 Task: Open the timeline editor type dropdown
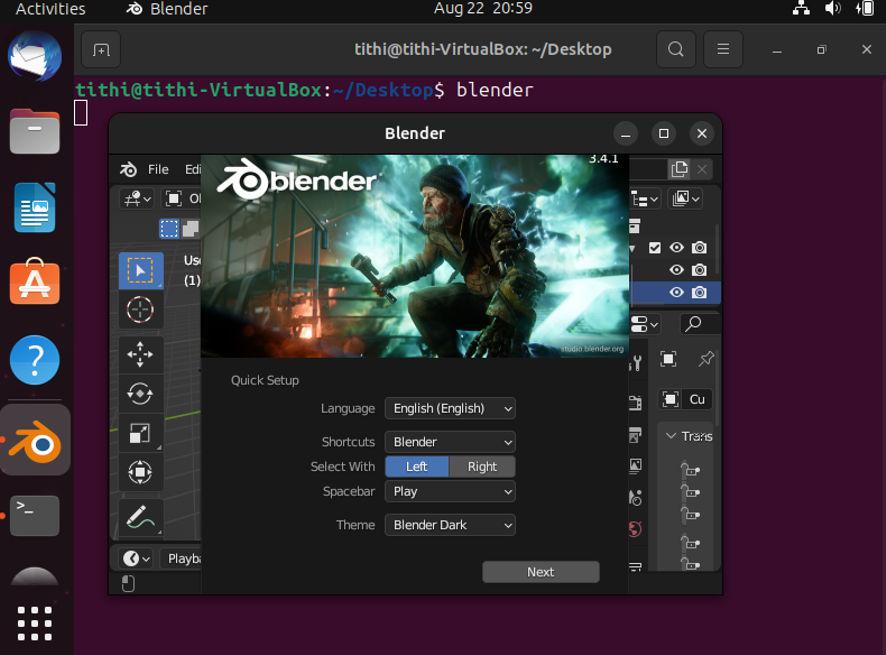click(136, 559)
